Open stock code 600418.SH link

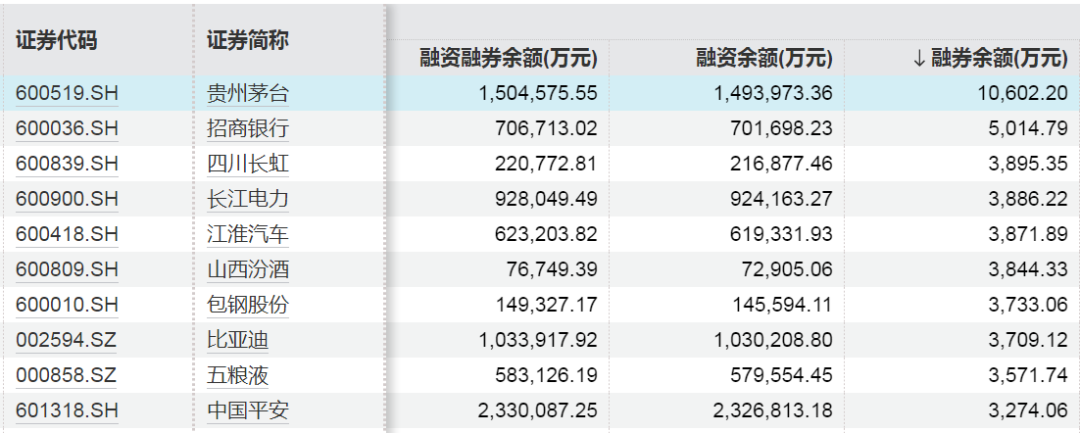point(67,234)
